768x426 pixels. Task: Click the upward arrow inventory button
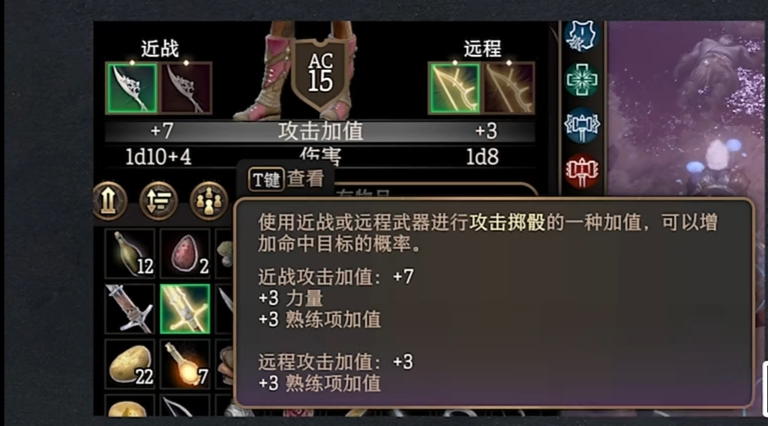109,201
